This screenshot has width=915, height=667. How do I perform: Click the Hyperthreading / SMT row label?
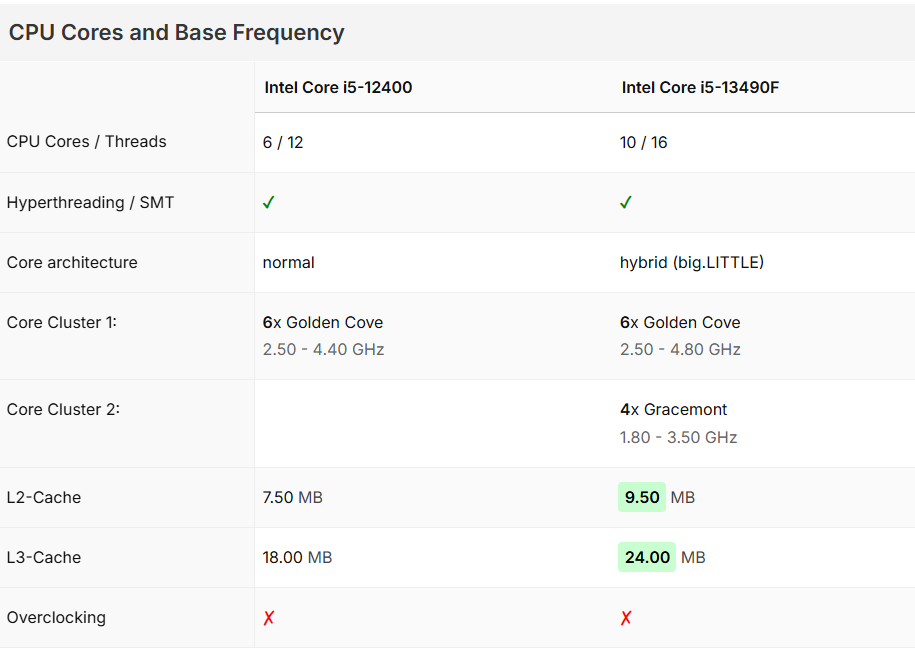[90, 202]
